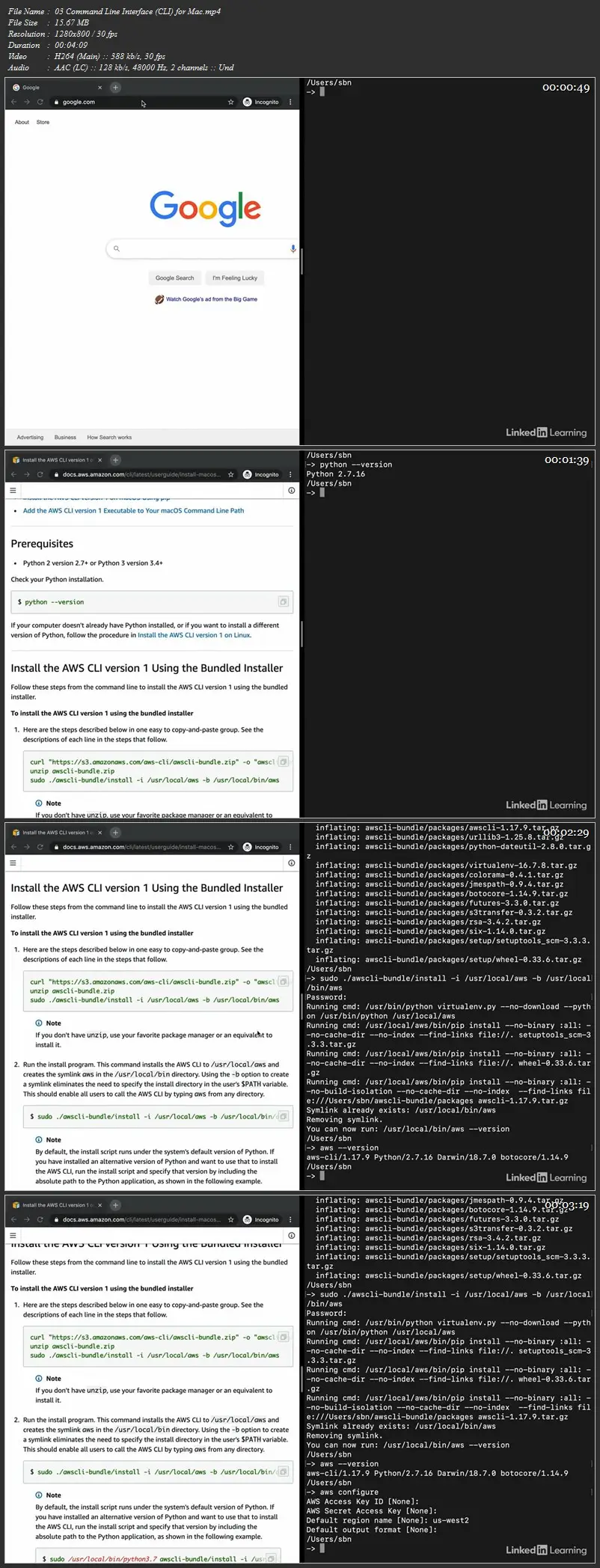Click the I'm Feeling Lucky button
Screen dimensions: 600x1568
coord(235,278)
